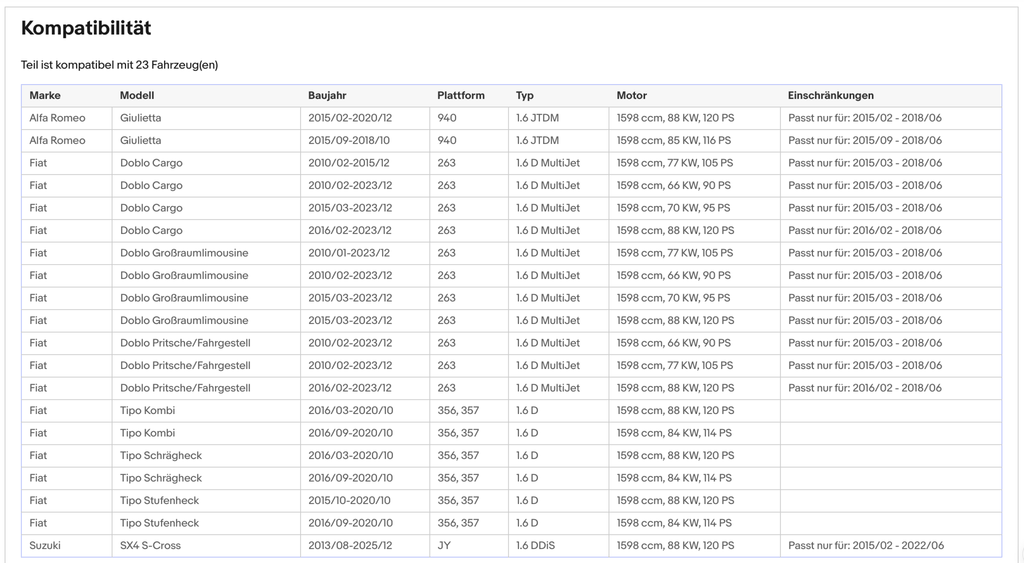Click the Doblo Cargo 2010/02-2015/12 row
The image size is (1024, 563).
point(511,163)
